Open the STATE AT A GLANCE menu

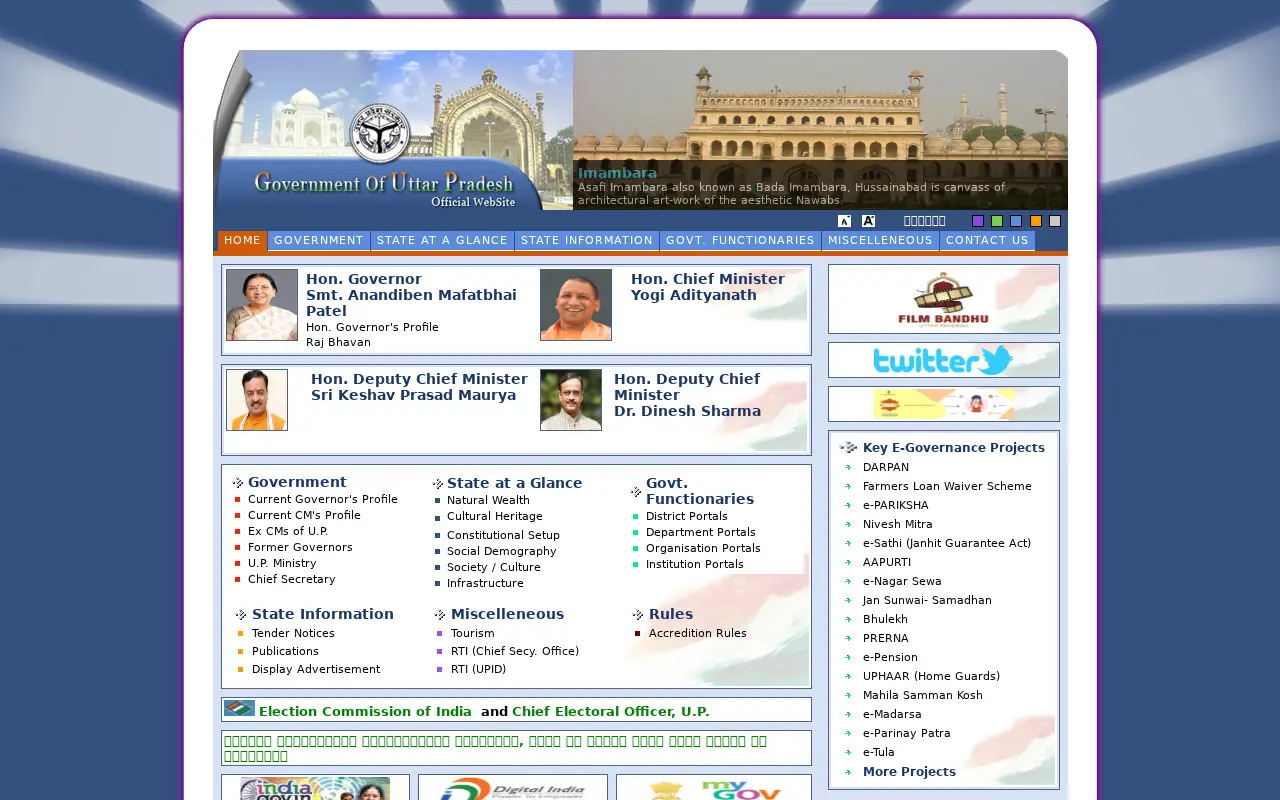click(442, 241)
